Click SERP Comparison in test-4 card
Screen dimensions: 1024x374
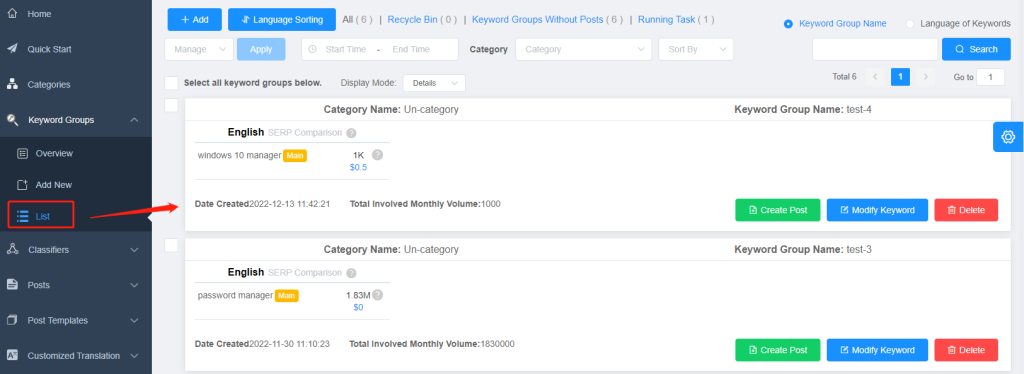click(305, 132)
